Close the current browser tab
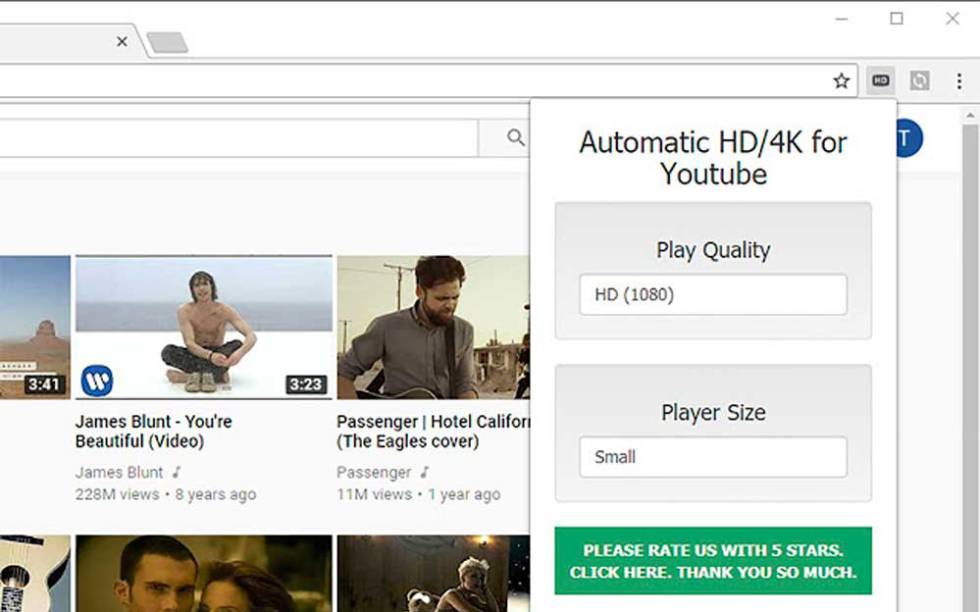The width and height of the screenshot is (980, 612). pyautogui.click(x=122, y=41)
